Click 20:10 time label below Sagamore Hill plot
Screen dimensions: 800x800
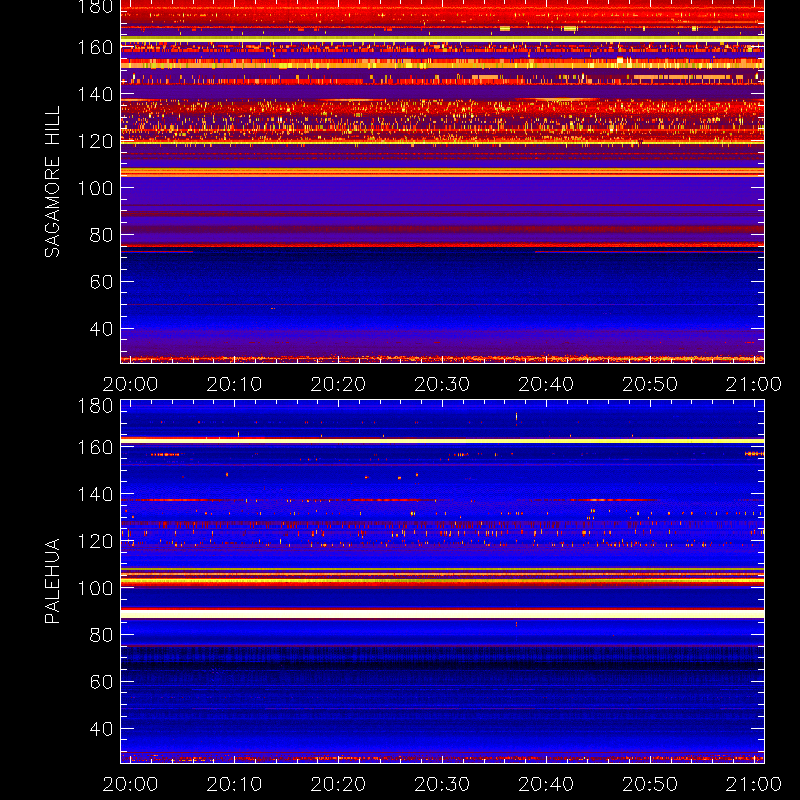(234, 384)
